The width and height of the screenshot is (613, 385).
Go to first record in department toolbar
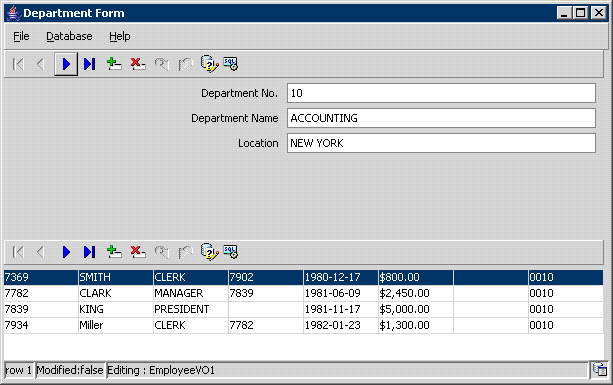point(18,64)
